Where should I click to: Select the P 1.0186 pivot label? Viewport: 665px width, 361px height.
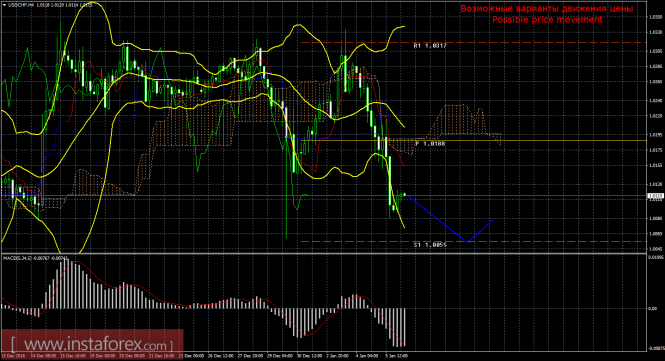coord(430,144)
